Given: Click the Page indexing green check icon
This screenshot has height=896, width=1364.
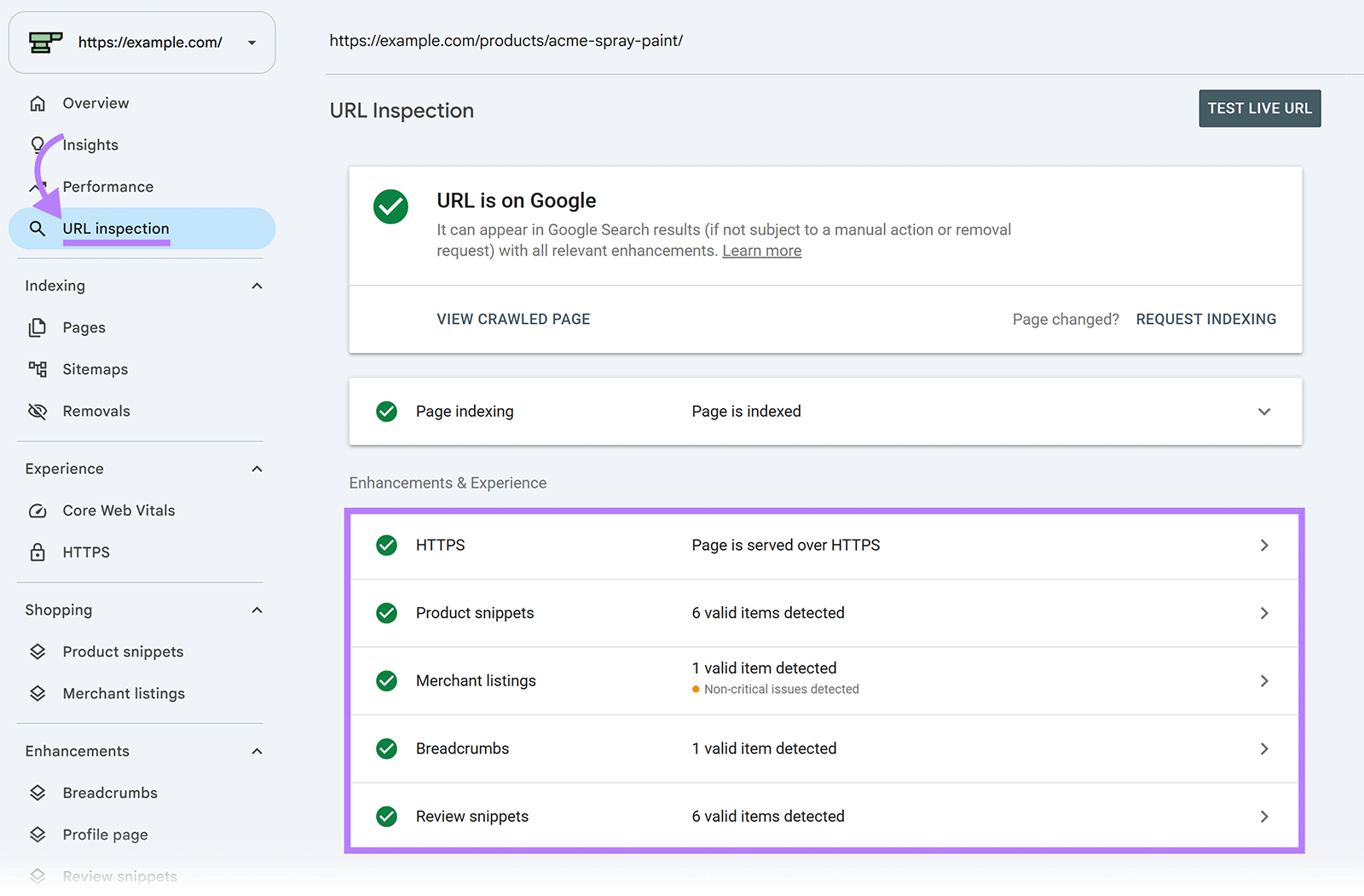Looking at the screenshot, I should coord(387,412).
